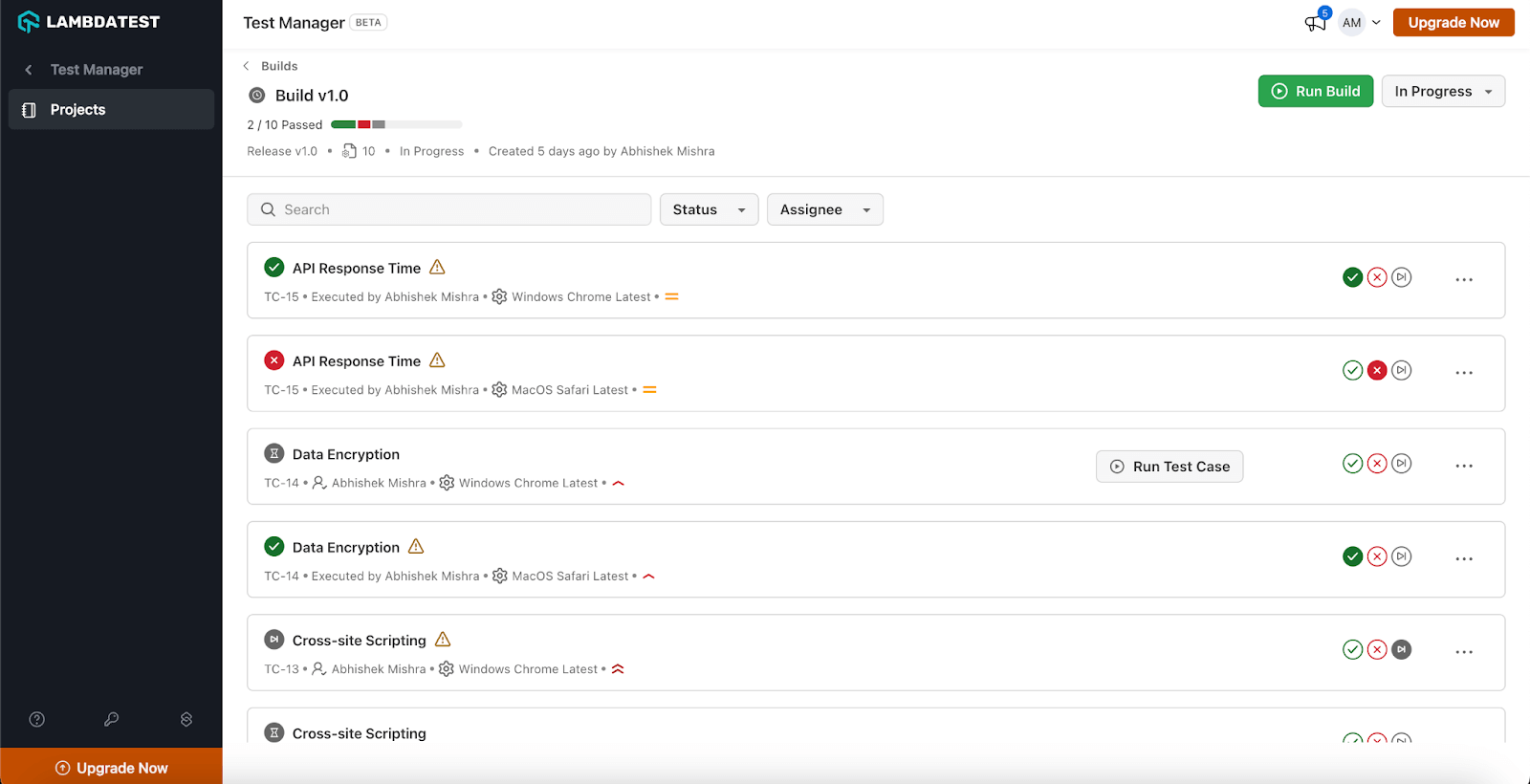Click warning icon beside Cross-site Scripting
This screenshot has width=1530, height=784.
pyautogui.click(x=443, y=640)
